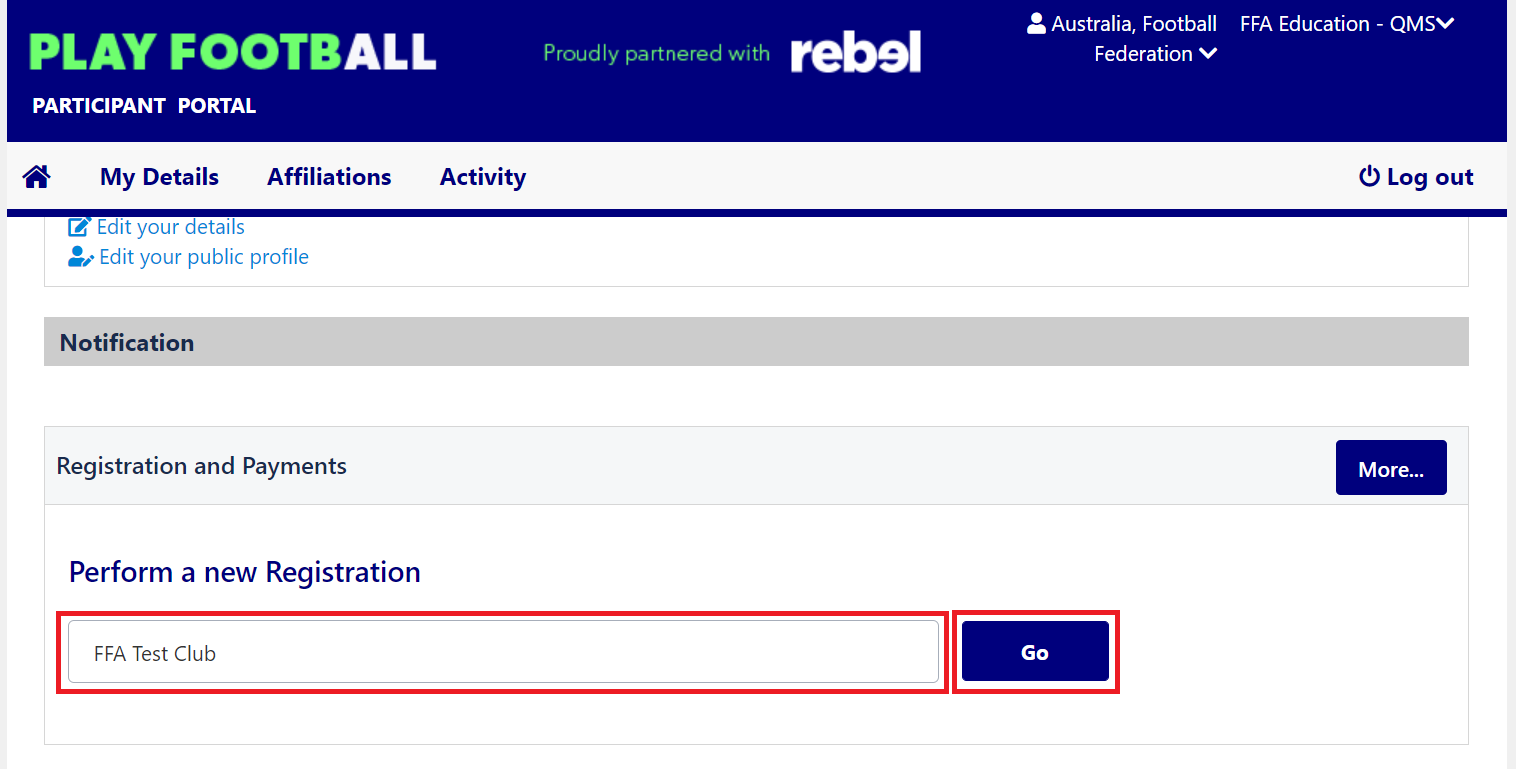Click the Registration and Payments header

point(201,466)
